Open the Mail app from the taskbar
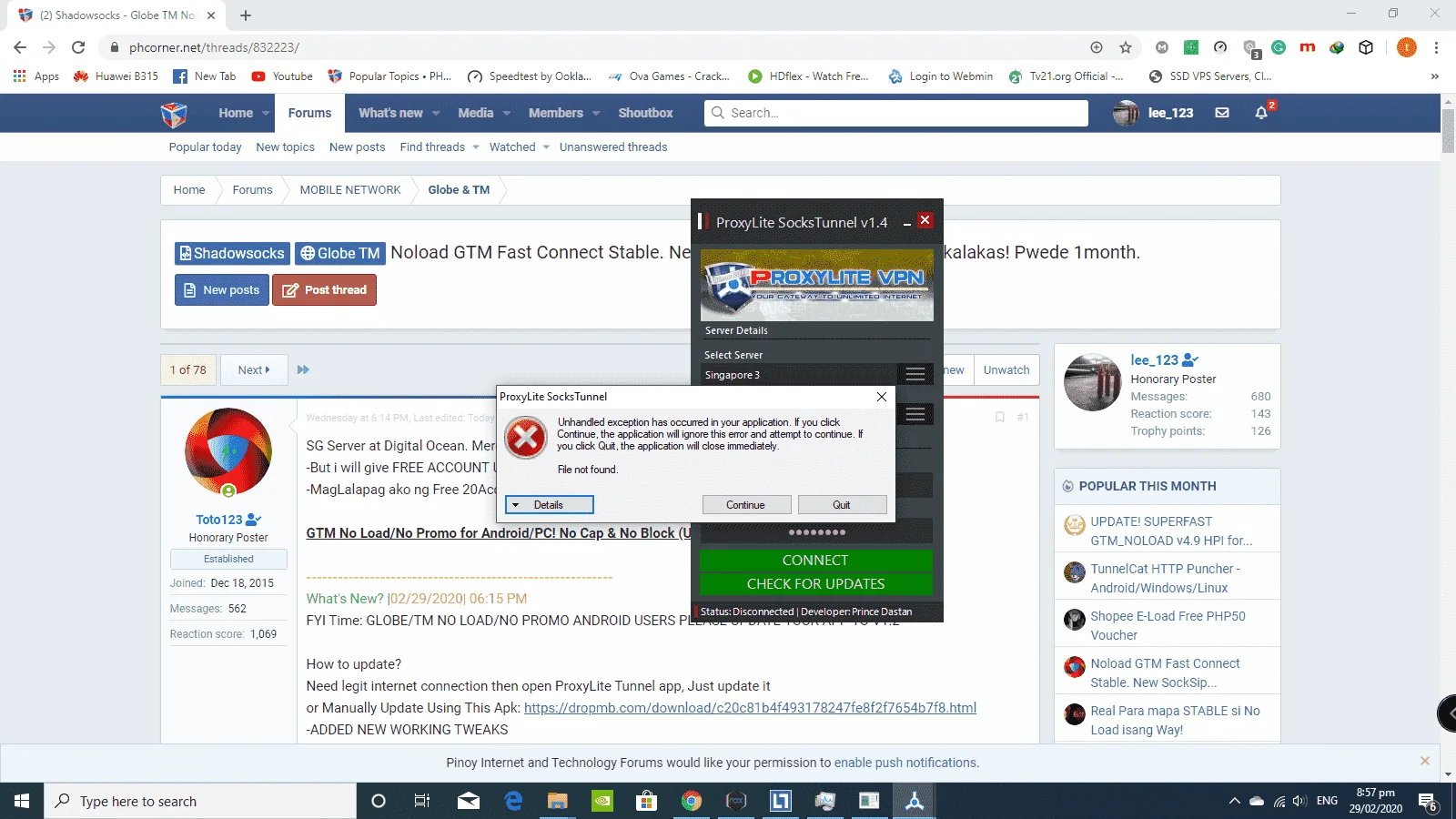 click(469, 801)
